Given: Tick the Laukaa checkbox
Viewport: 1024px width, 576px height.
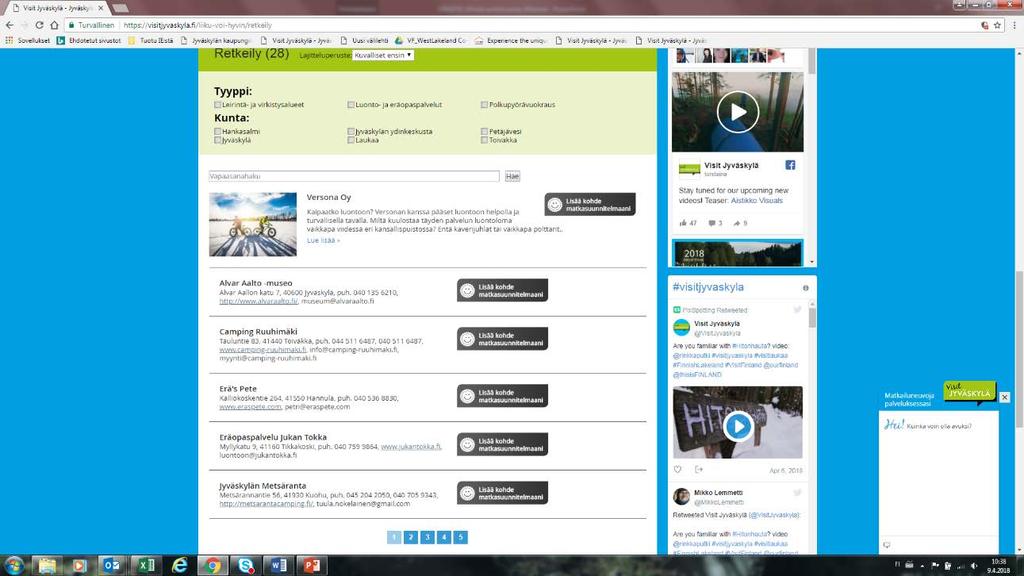Looking at the screenshot, I should (351, 140).
